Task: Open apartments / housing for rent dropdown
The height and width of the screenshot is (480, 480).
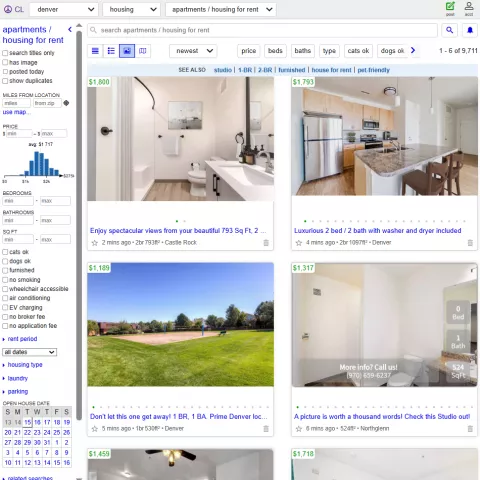Action: click(x=221, y=9)
